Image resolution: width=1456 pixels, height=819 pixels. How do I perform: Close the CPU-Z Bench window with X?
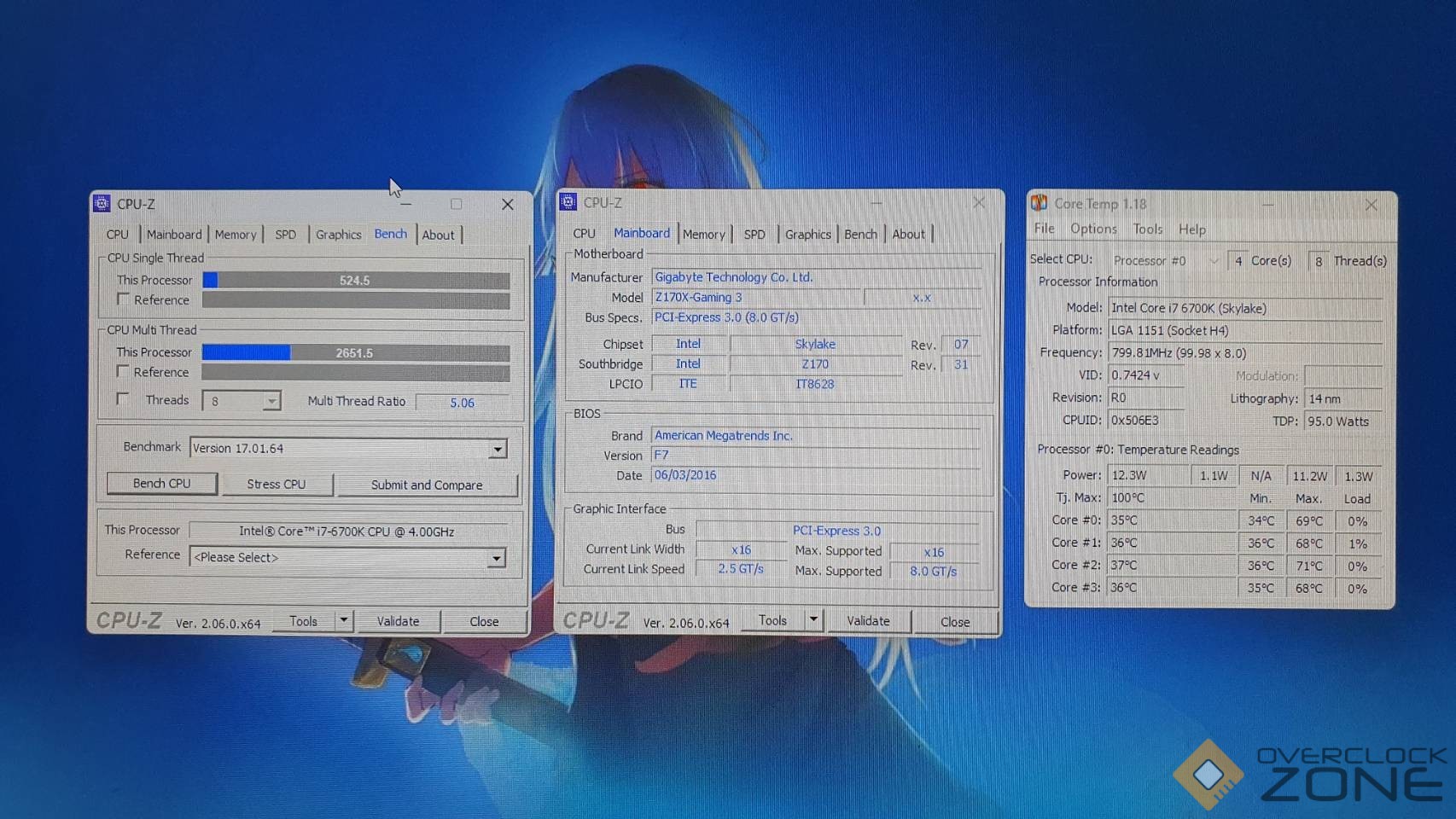(x=508, y=205)
